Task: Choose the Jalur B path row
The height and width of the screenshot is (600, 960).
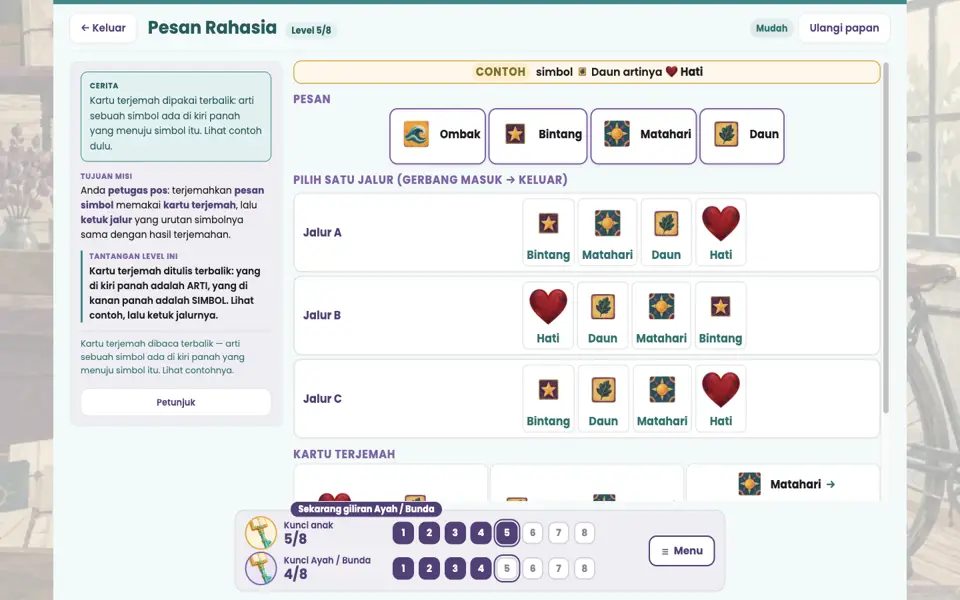Action: [587, 315]
